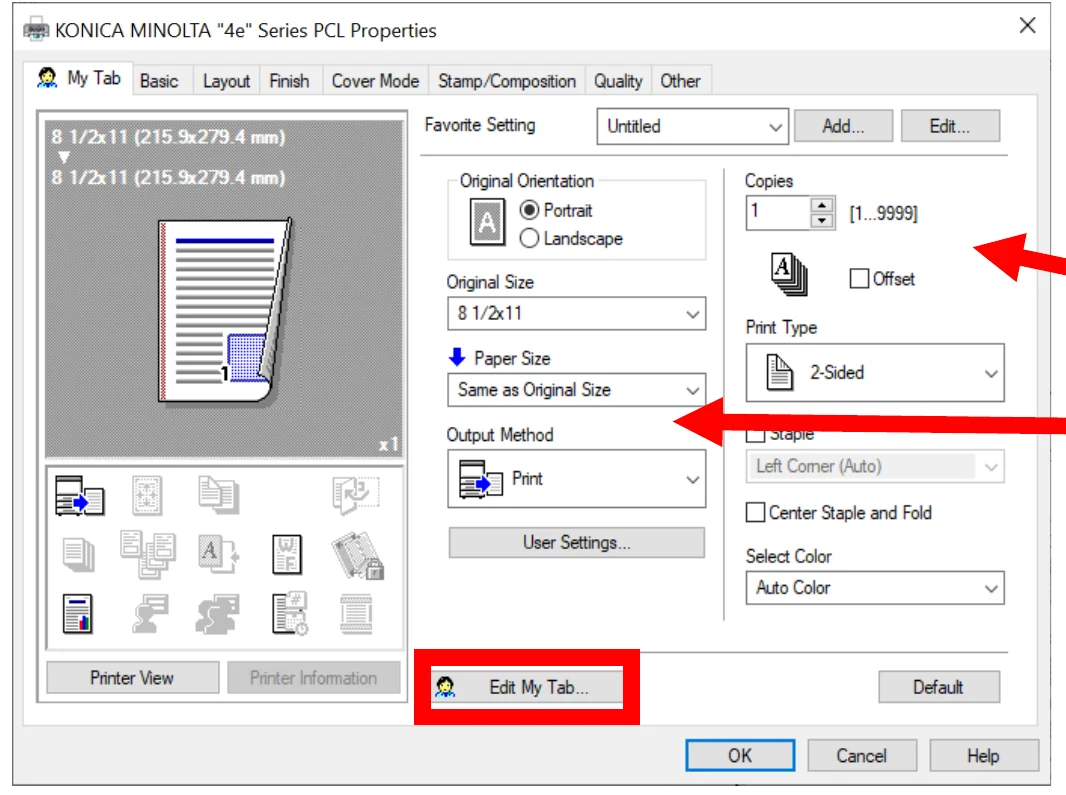Click the My Tab person icon

click(47, 78)
